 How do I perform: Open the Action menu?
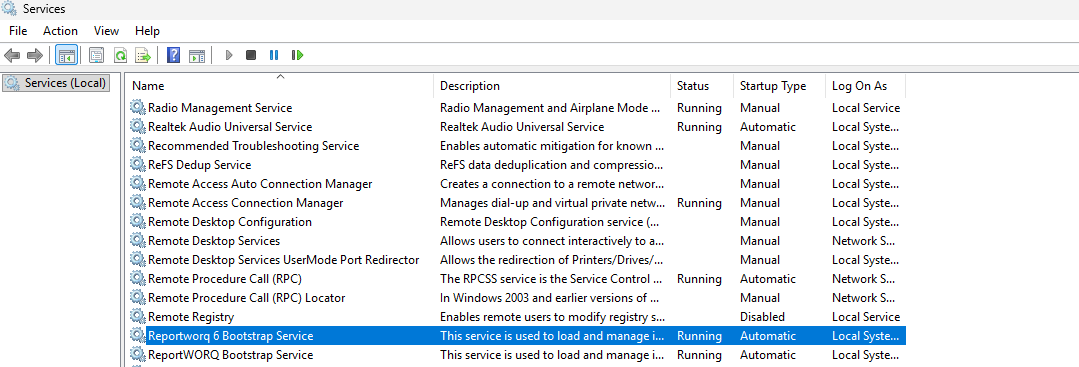coord(61,31)
